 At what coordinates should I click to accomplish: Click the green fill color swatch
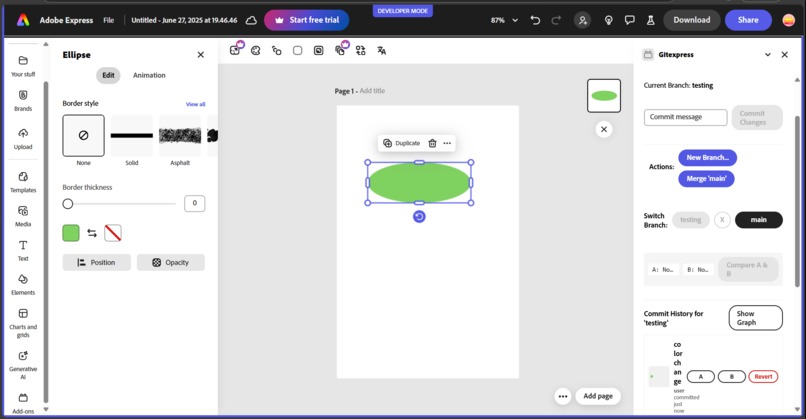point(71,233)
